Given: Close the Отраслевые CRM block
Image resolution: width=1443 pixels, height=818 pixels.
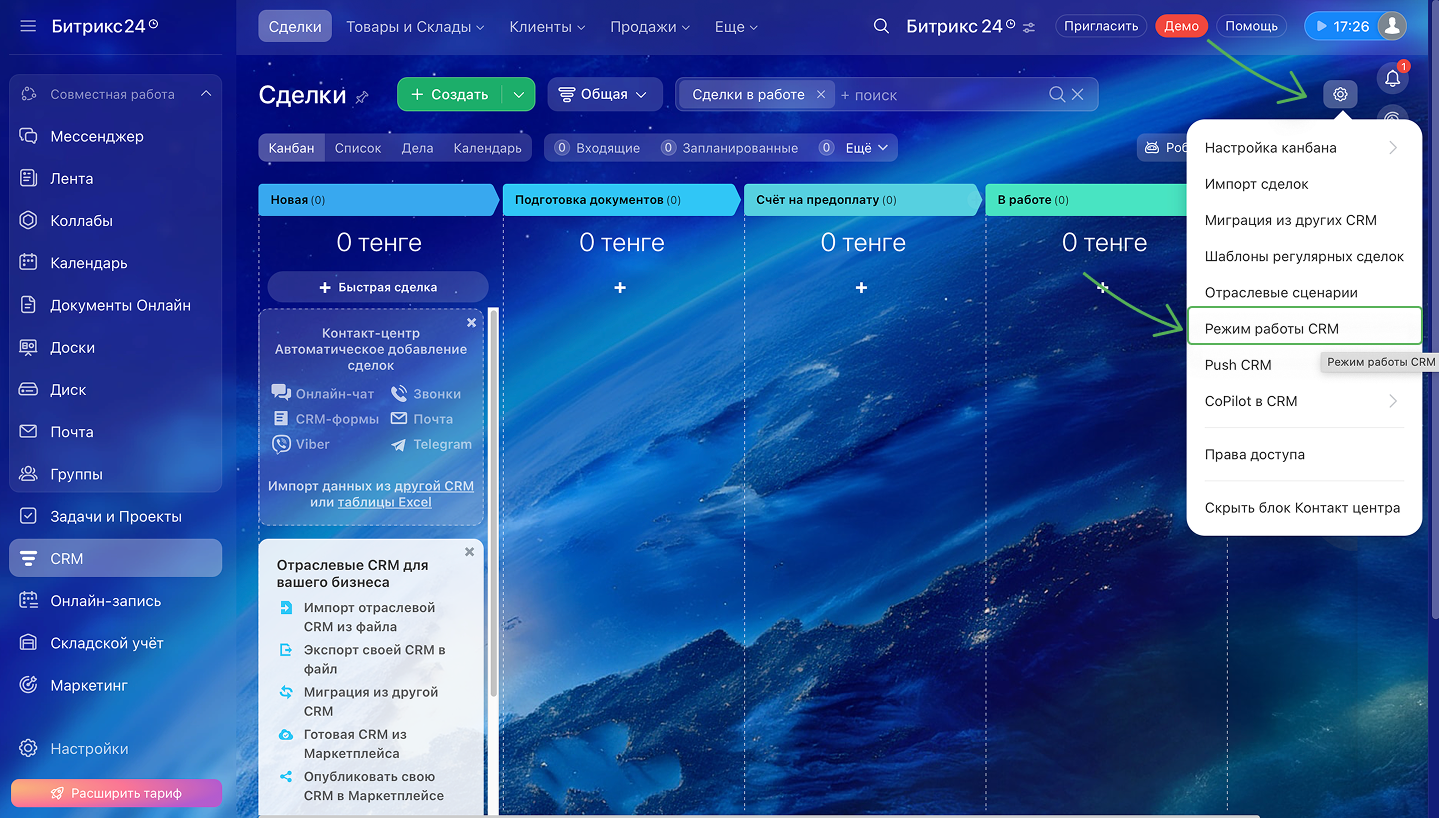Looking at the screenshot, I should [469, 552].
